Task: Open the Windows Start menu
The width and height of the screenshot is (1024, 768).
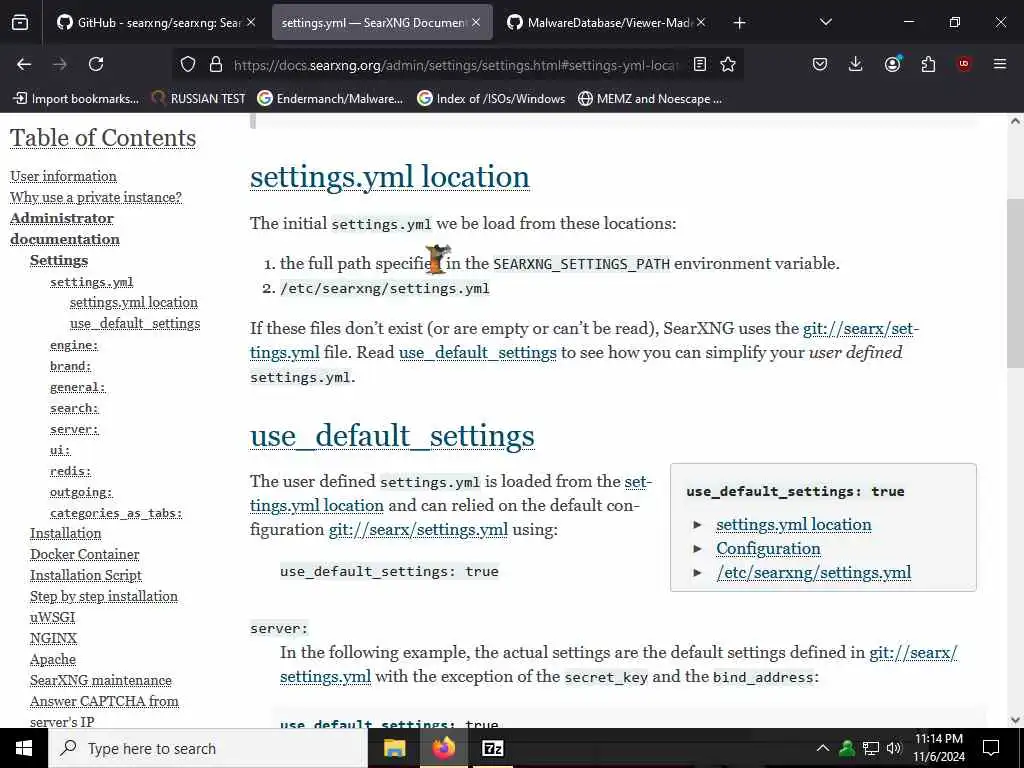Action: [x=24, y=748]
